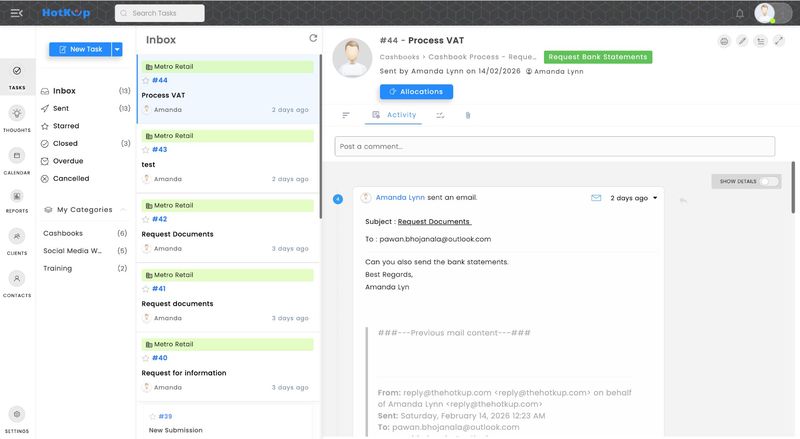
Task: Open the Reports section
Action: (x=17, y=201)
